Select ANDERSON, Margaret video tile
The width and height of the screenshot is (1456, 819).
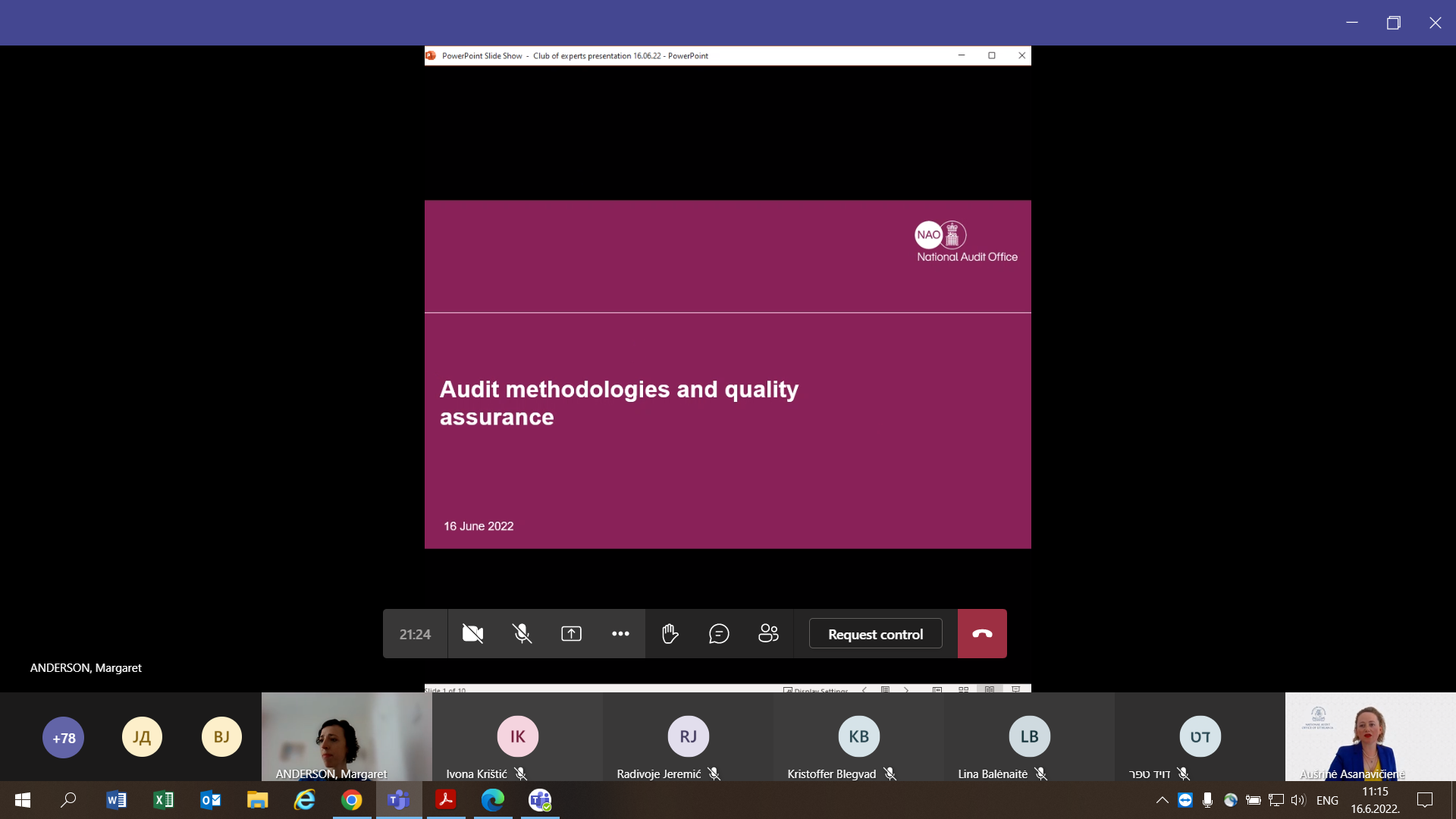[x=347, y=736]
